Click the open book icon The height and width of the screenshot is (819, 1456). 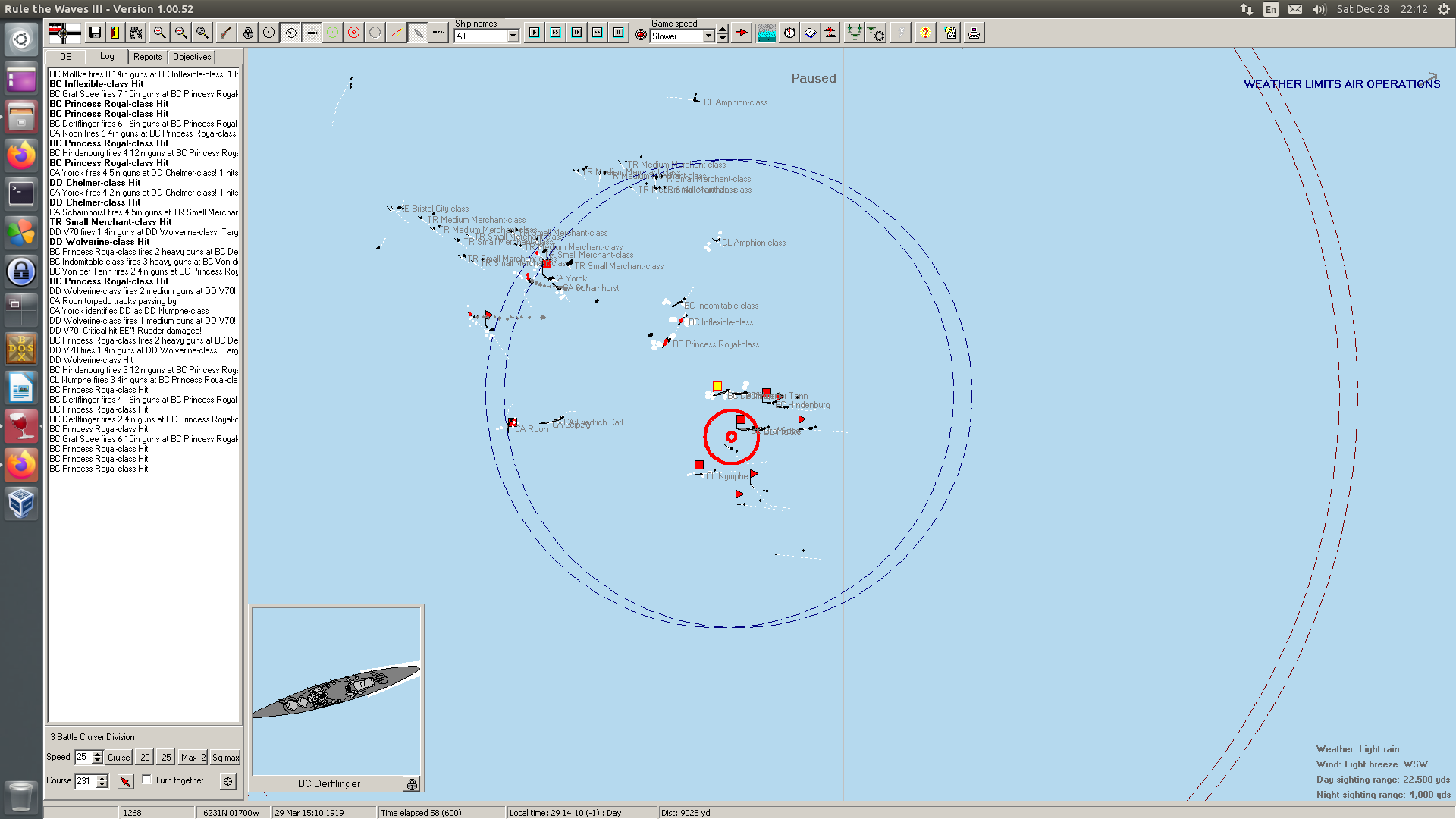click(x=810, y=33)
